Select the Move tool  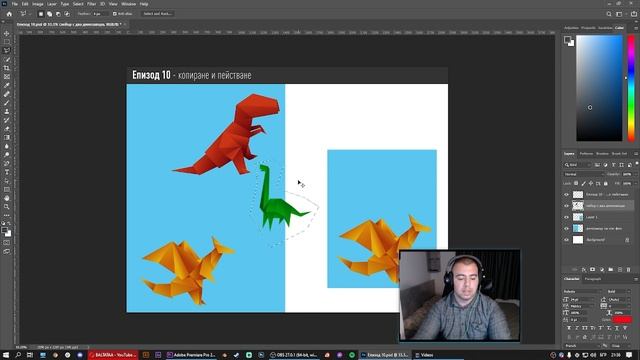[7, 33]
